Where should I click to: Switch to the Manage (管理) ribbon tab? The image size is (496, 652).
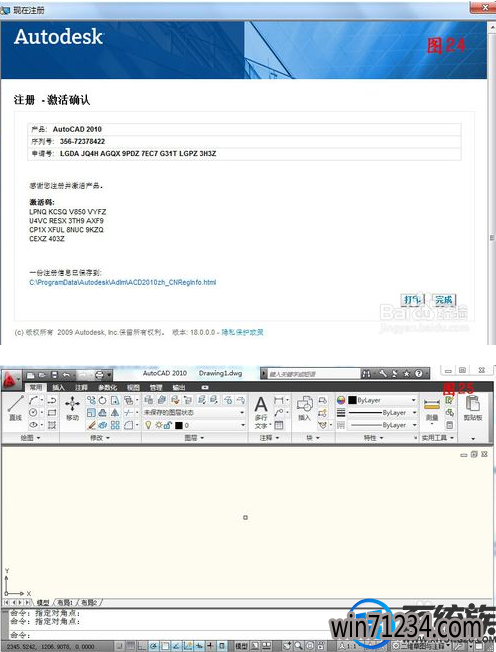click(156, 387)
